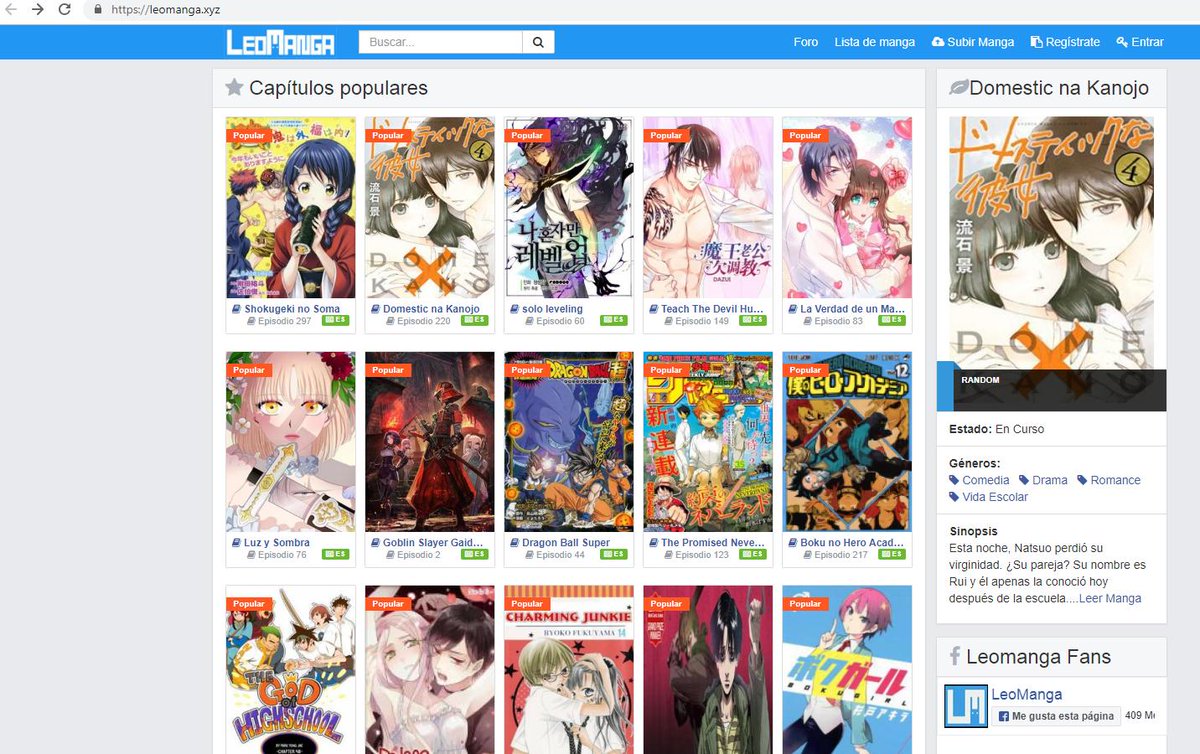
Task: Open the Charming Junkie cover
Action: point(569,669)
